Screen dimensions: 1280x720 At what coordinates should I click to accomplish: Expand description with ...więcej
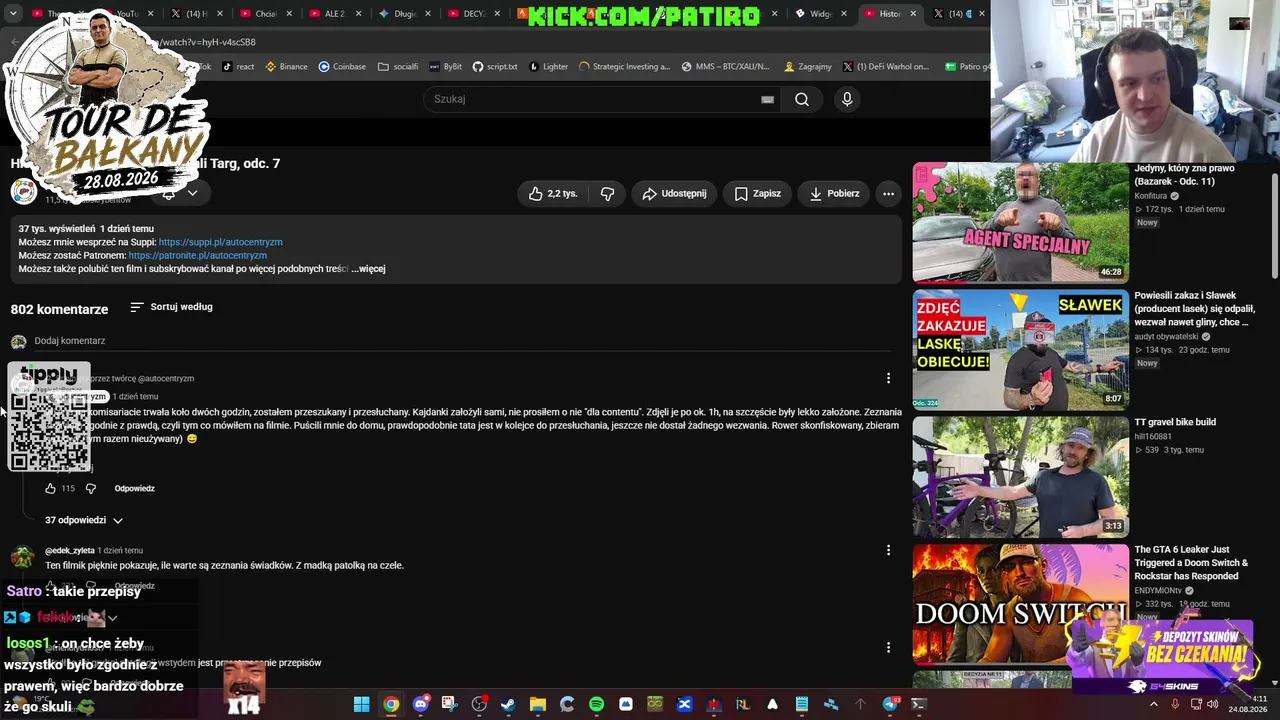[x=368, y=269]
